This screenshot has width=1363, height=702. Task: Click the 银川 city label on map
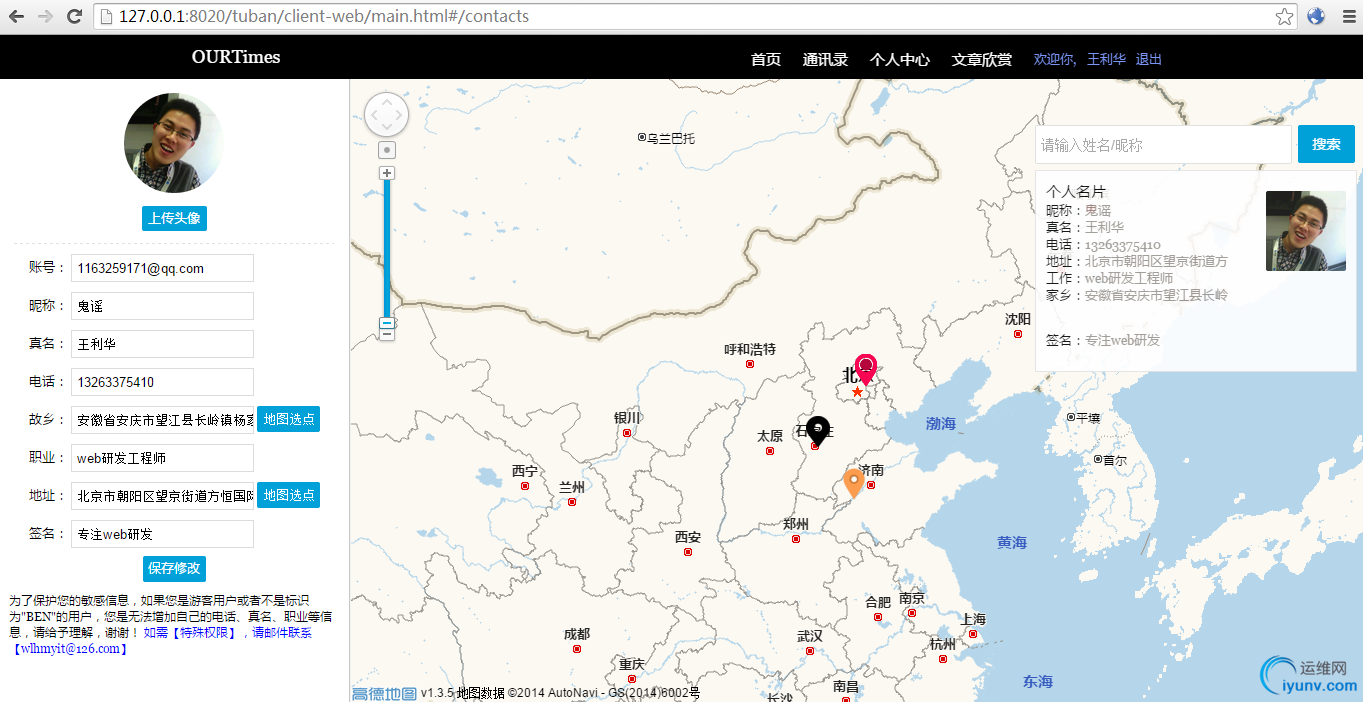pyautogui.click(x=627, y=418)
